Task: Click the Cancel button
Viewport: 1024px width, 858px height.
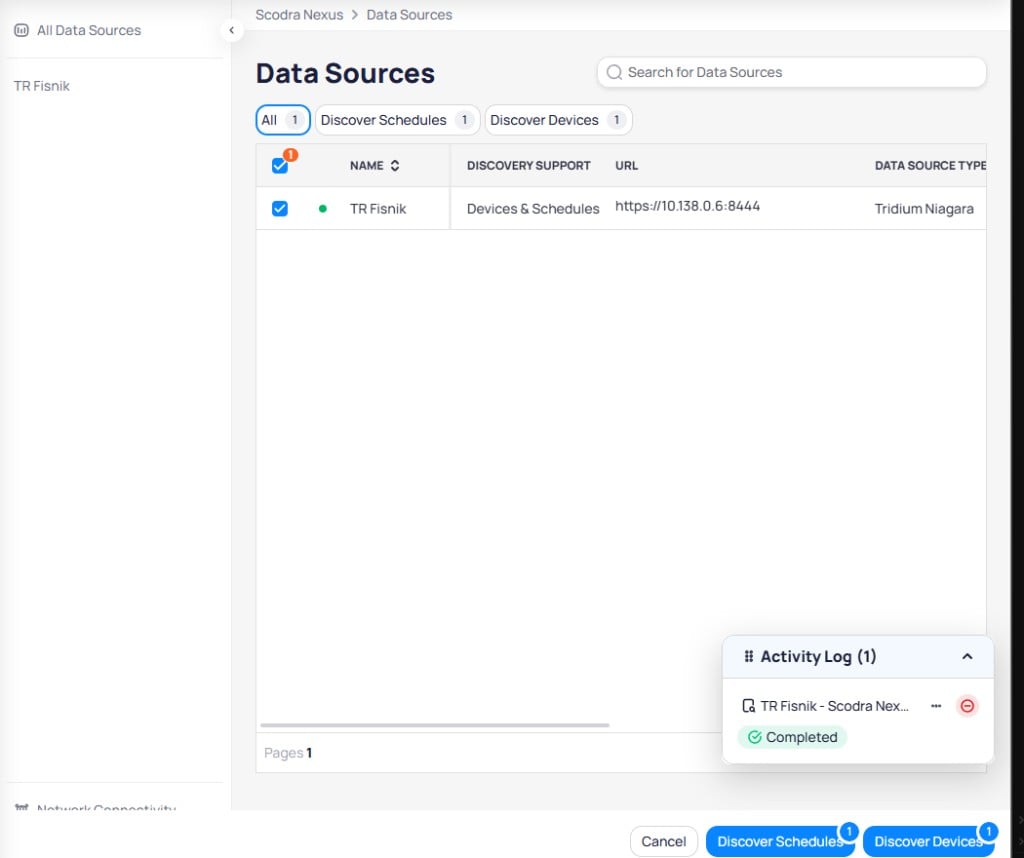Action: point(664,842)
